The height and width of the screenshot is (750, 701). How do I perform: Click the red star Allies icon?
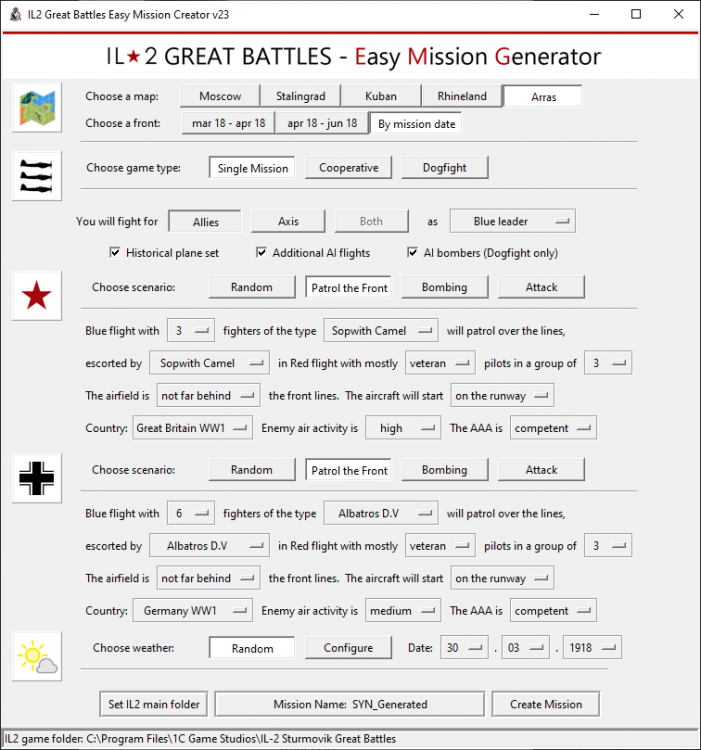tap(37, 296)
